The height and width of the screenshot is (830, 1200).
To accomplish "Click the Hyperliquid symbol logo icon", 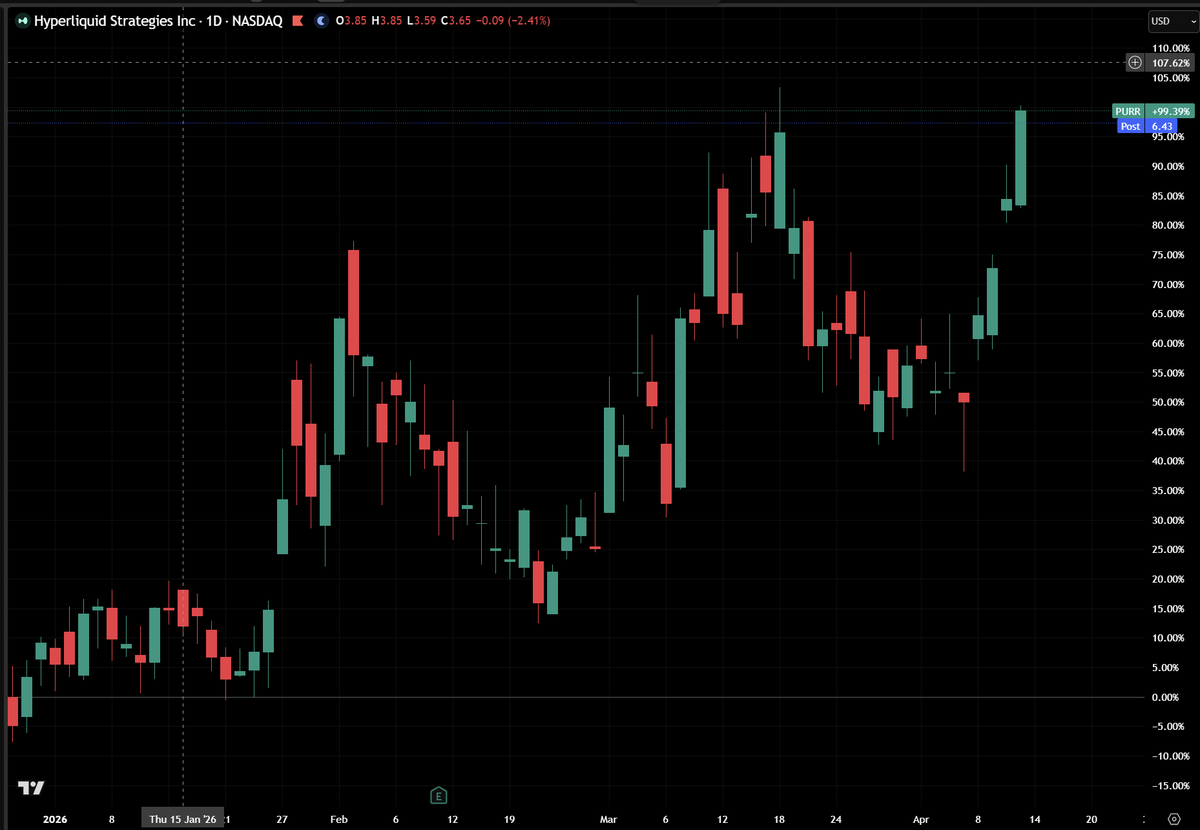I will pyautogui.click(x=23, y=20).
